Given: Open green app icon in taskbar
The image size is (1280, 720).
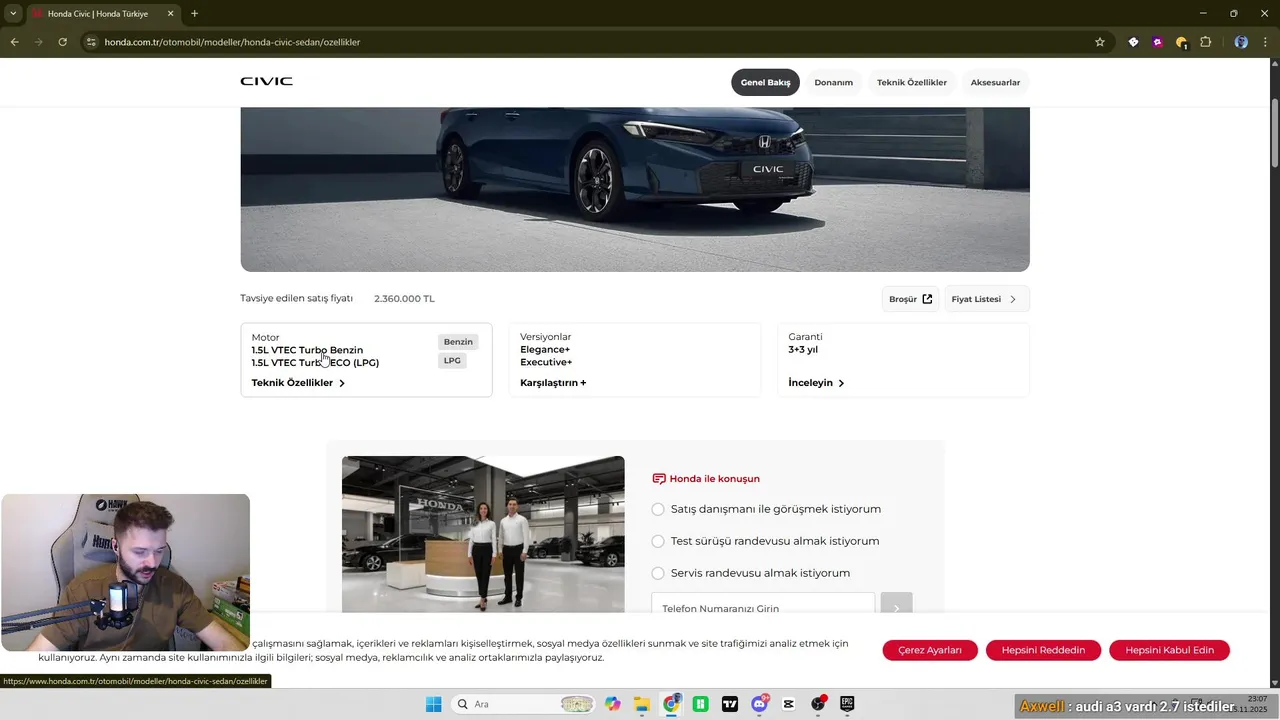Looking at the screenshot, I should [x=701, y=704].
